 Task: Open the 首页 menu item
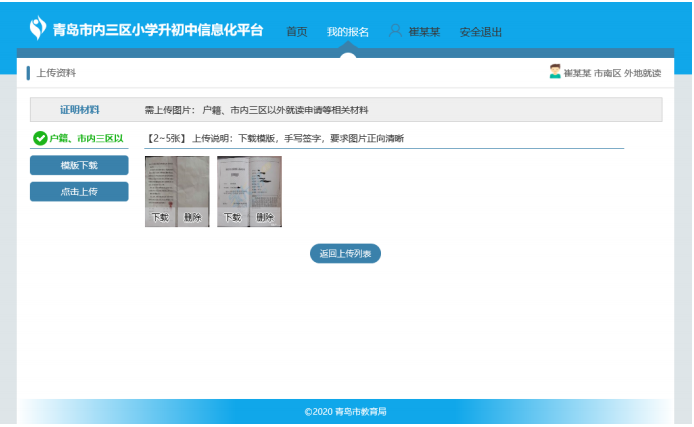pos(297,32)
